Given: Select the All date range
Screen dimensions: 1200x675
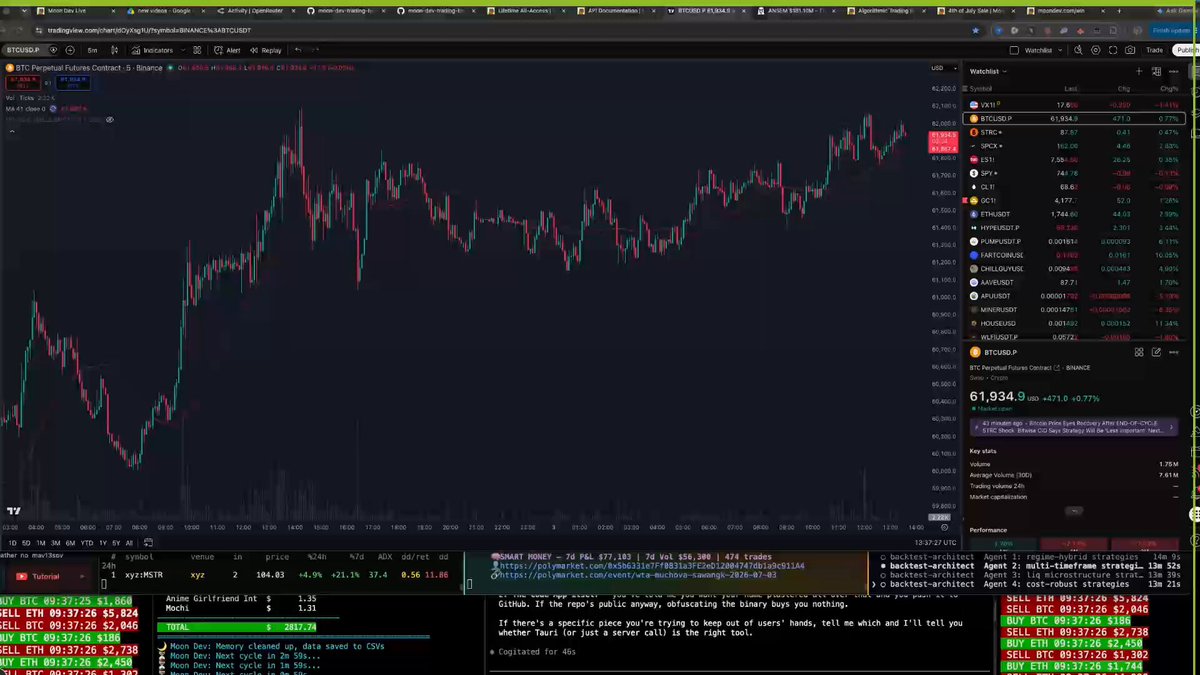Looking at the screenshot, I should click(x=129, y=543).
